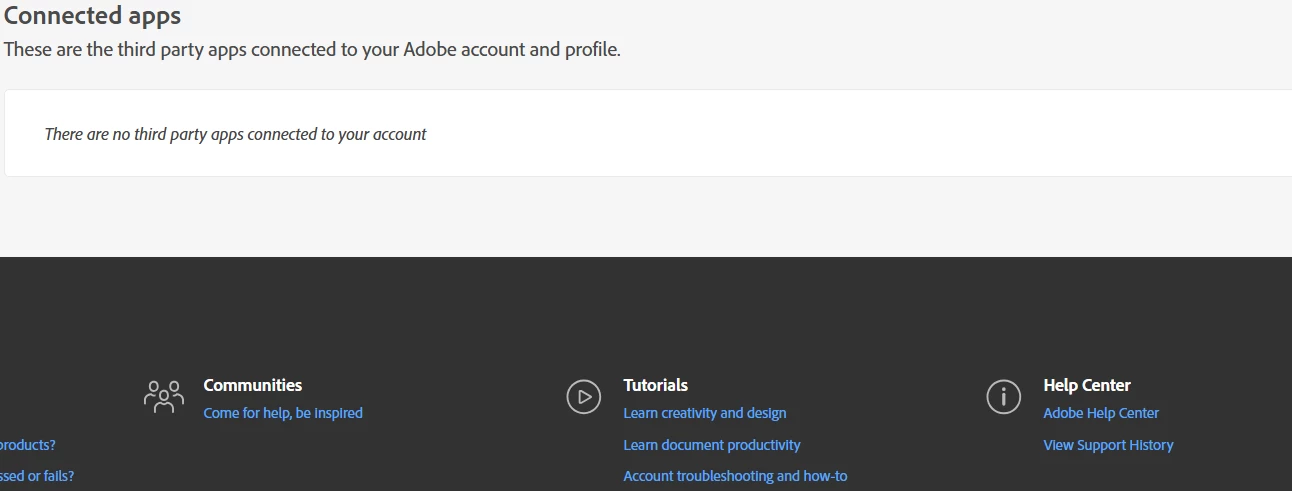Click the Tutorials heading in footer
The width and height of the screenshot is (1292, 491).
[x=655, y=385]
